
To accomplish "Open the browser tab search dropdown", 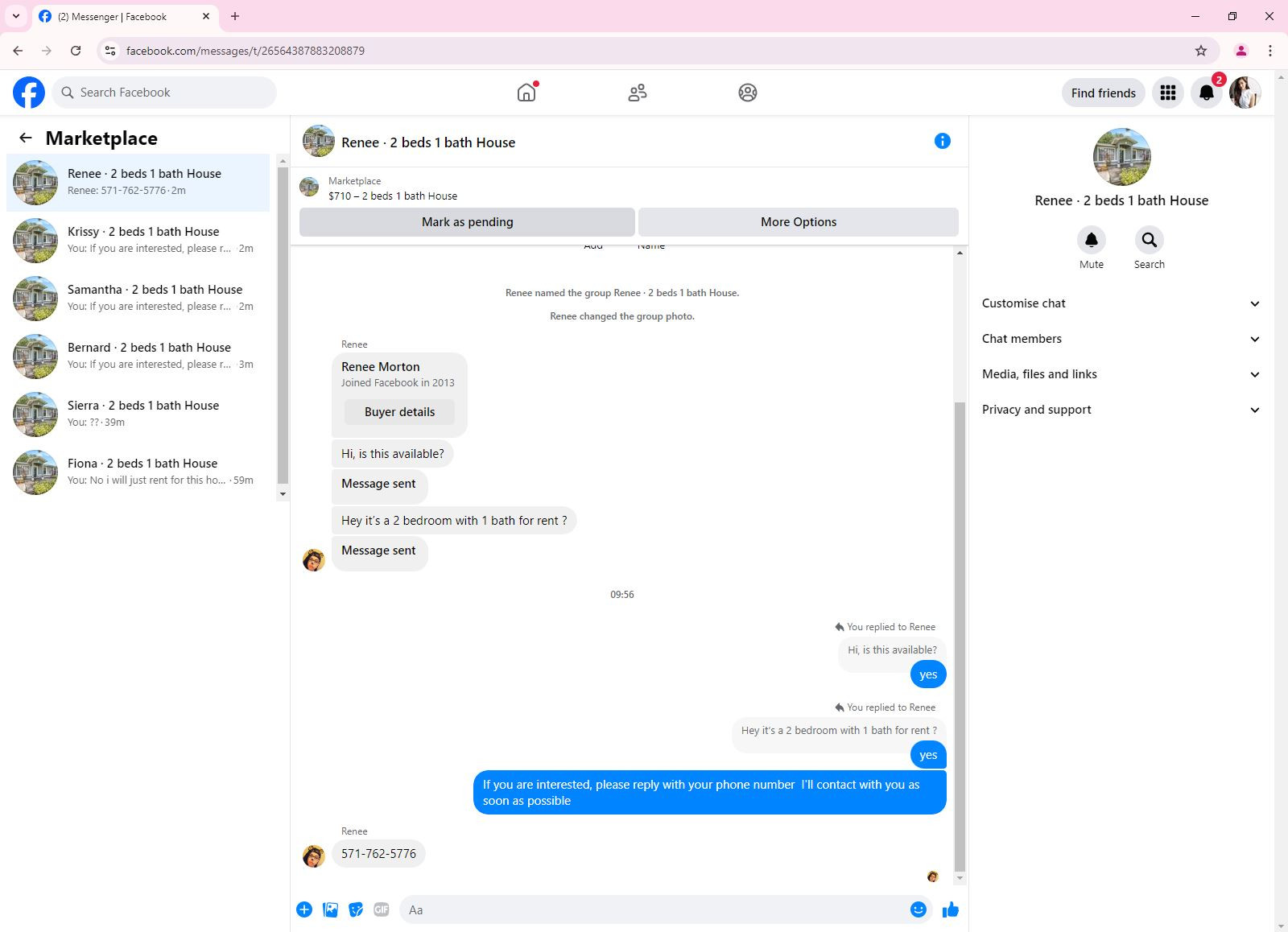I will (16, 16).
